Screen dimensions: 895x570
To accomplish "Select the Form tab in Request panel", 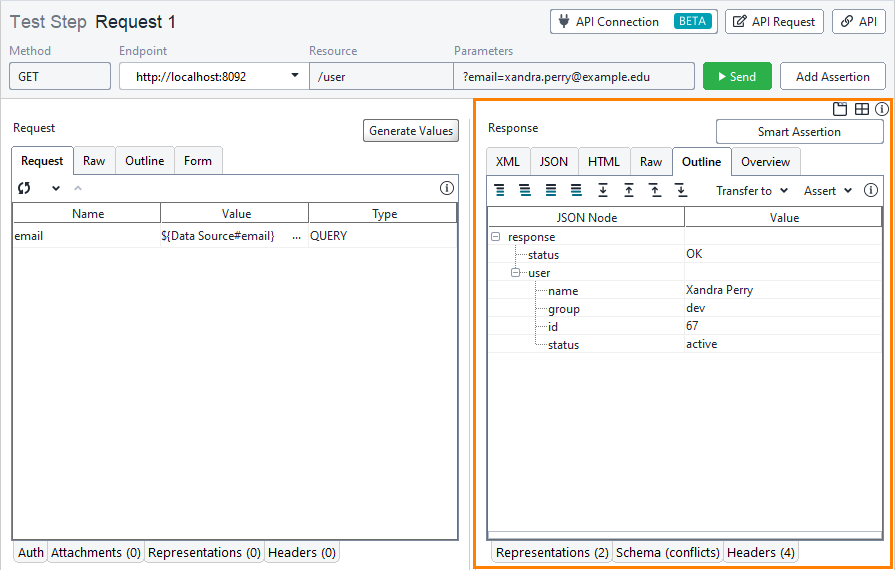I will (x=198, y=160).
